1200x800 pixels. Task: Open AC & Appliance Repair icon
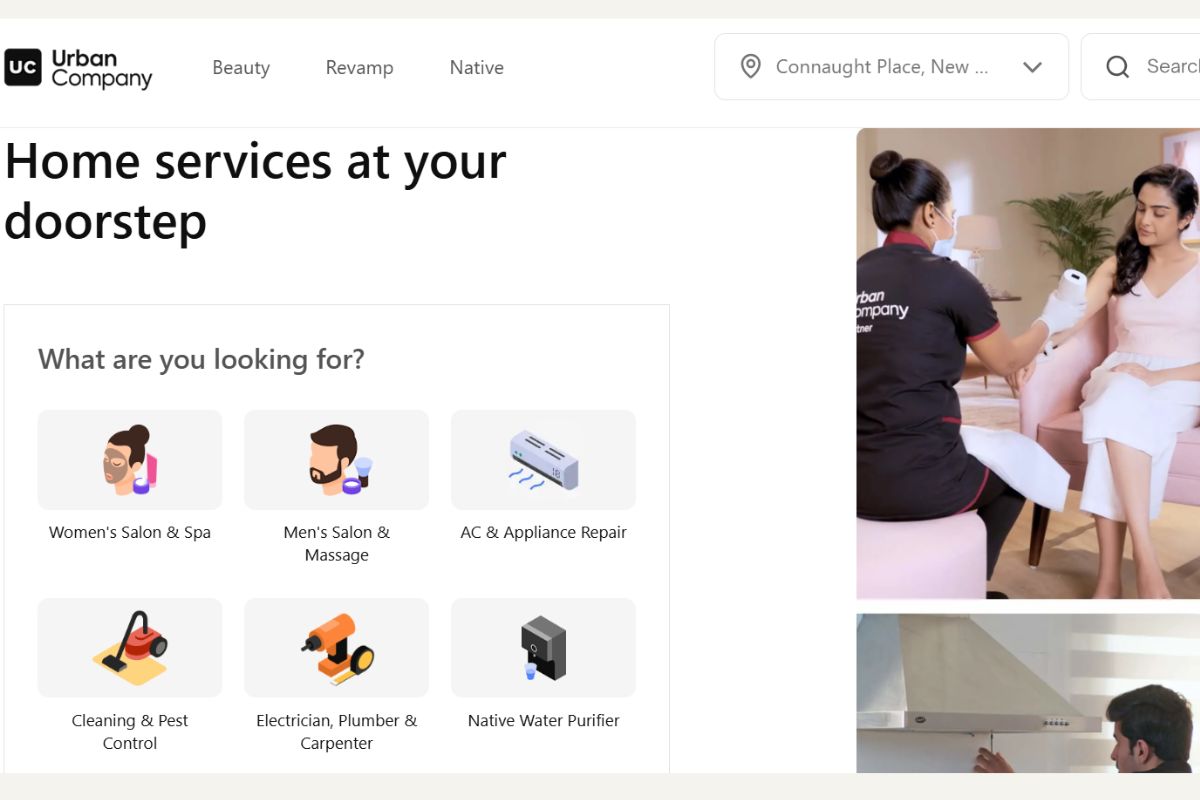coord(543,460)
